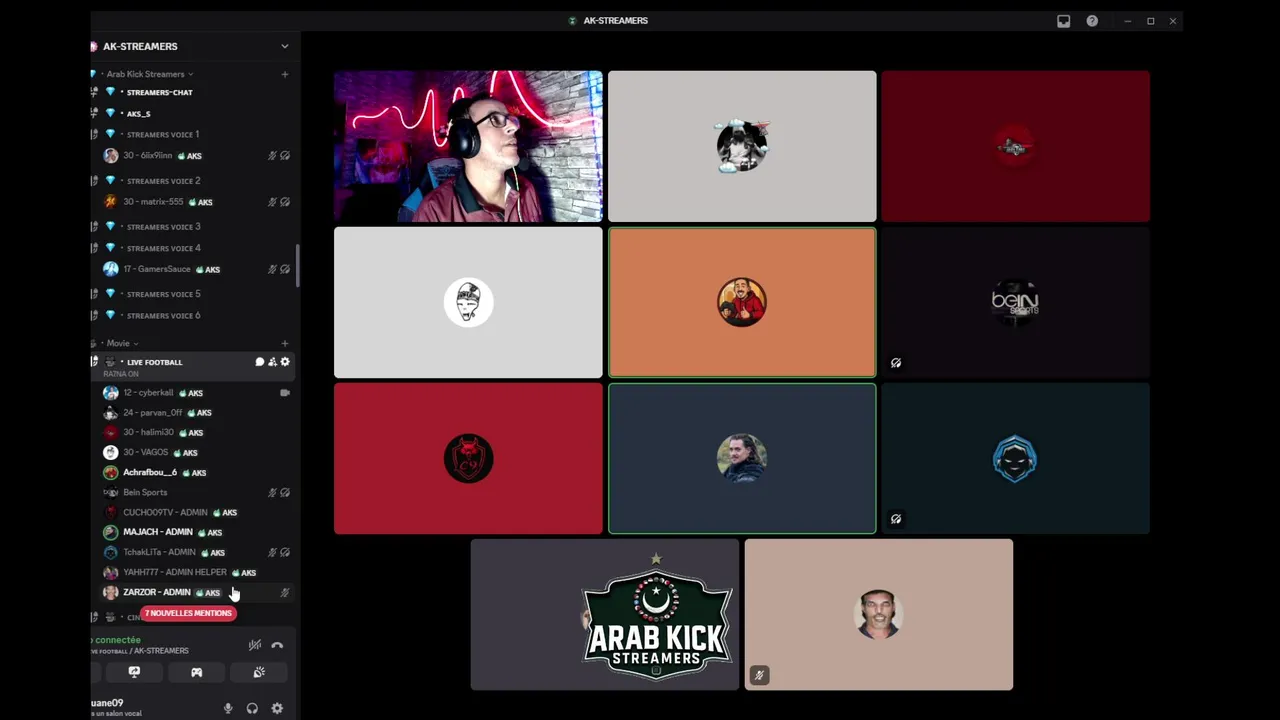Click deafened icon beside 6iix9iinn
This screenshot has width=1280, height=720.
(285, 156)
